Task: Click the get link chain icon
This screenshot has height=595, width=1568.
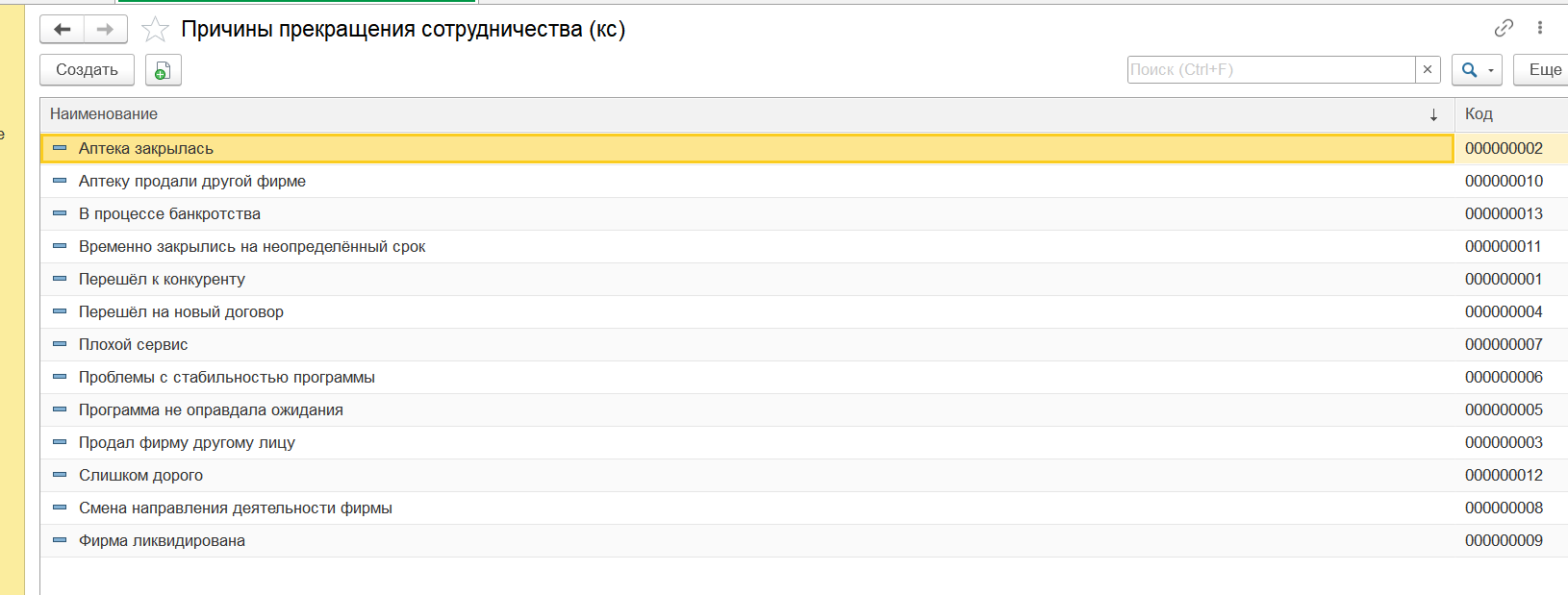Action: (x=1504, y=29)
